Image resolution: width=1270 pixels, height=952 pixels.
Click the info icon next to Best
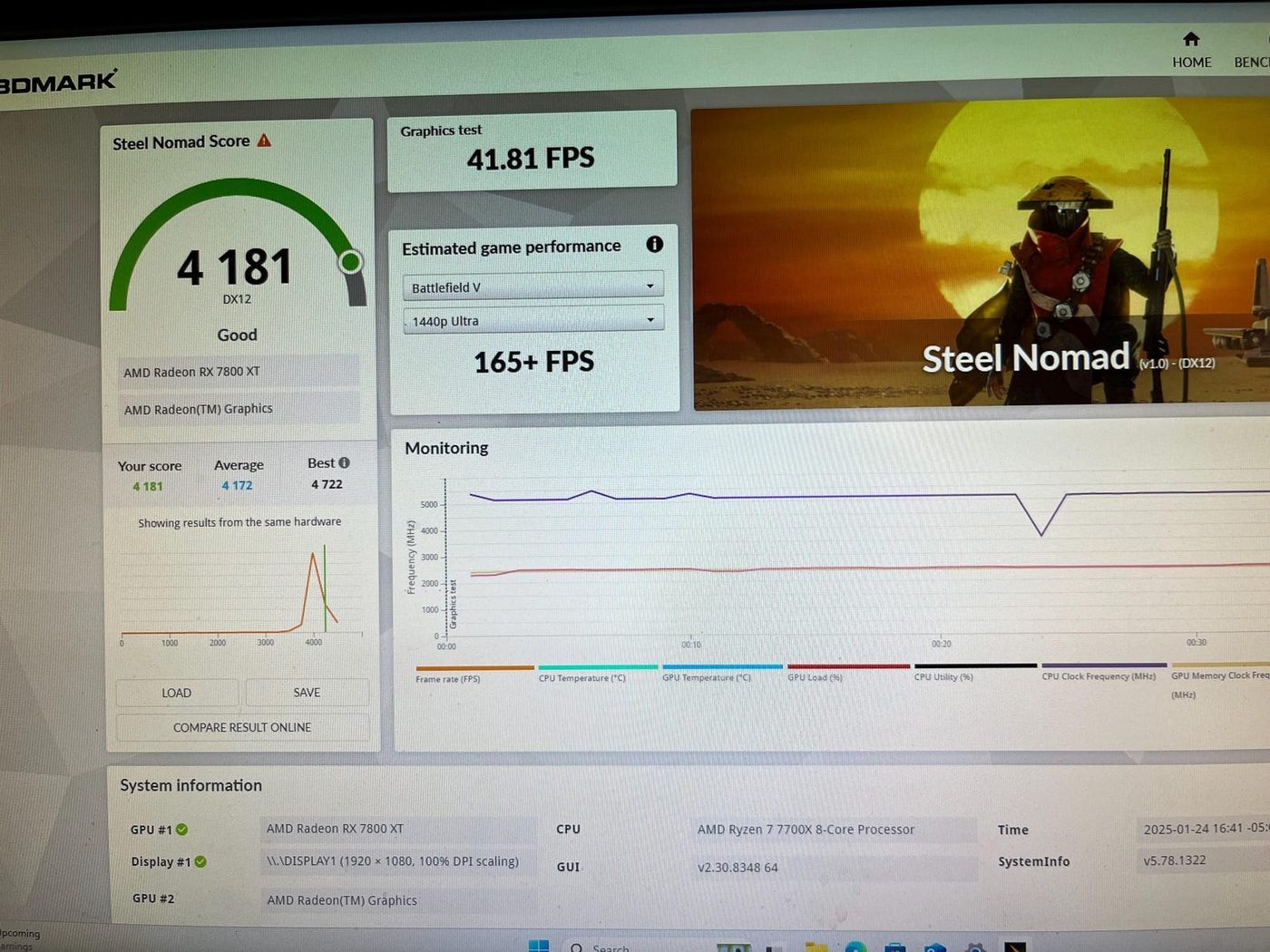[344, 462]
